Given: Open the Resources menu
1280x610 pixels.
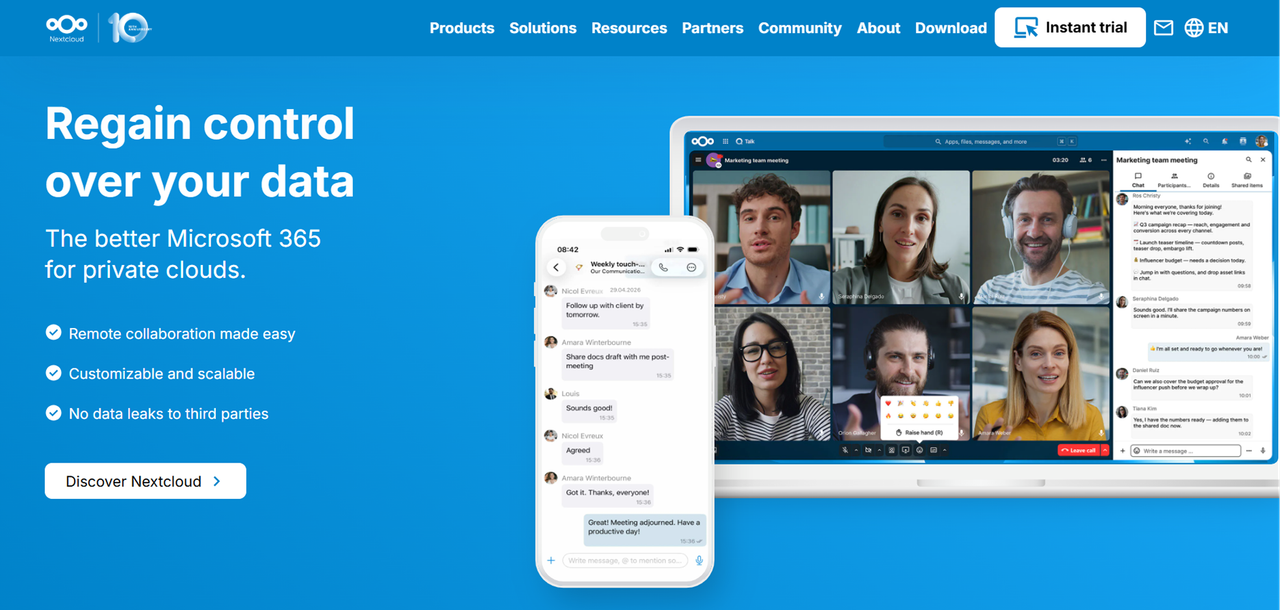Looking at the screenshot, I should click(x=629, y=28).
